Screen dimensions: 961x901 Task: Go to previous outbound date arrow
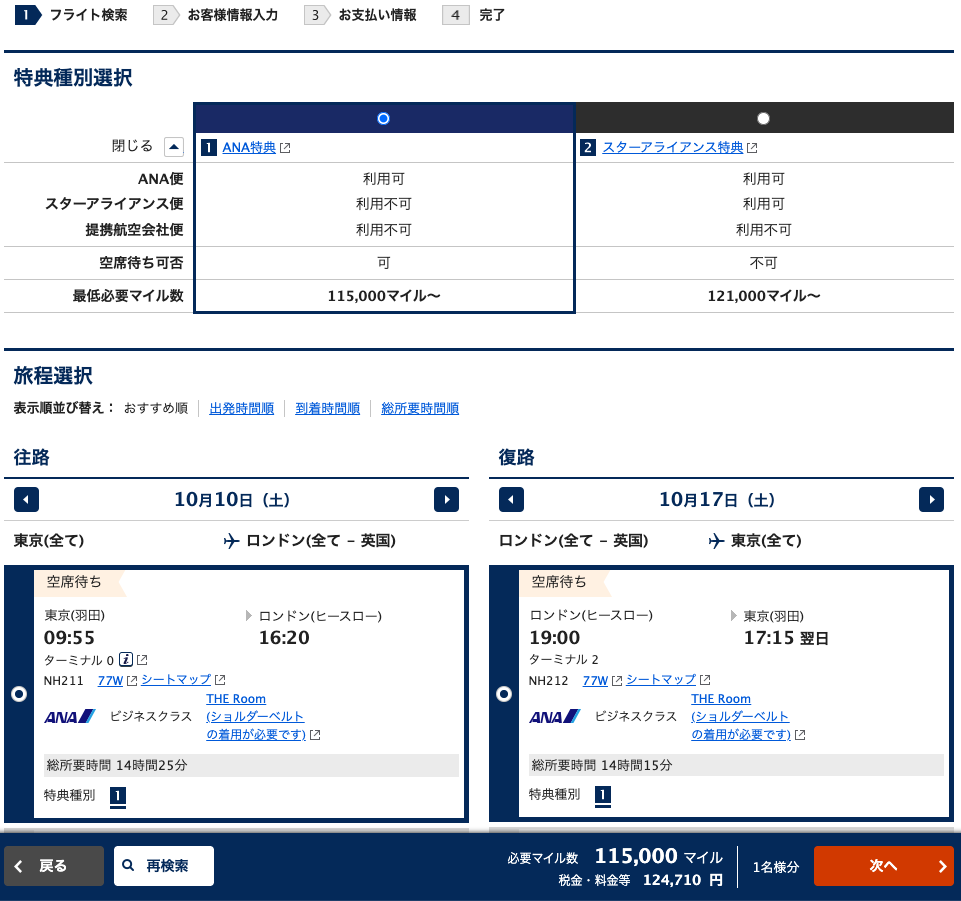point(27,499)
